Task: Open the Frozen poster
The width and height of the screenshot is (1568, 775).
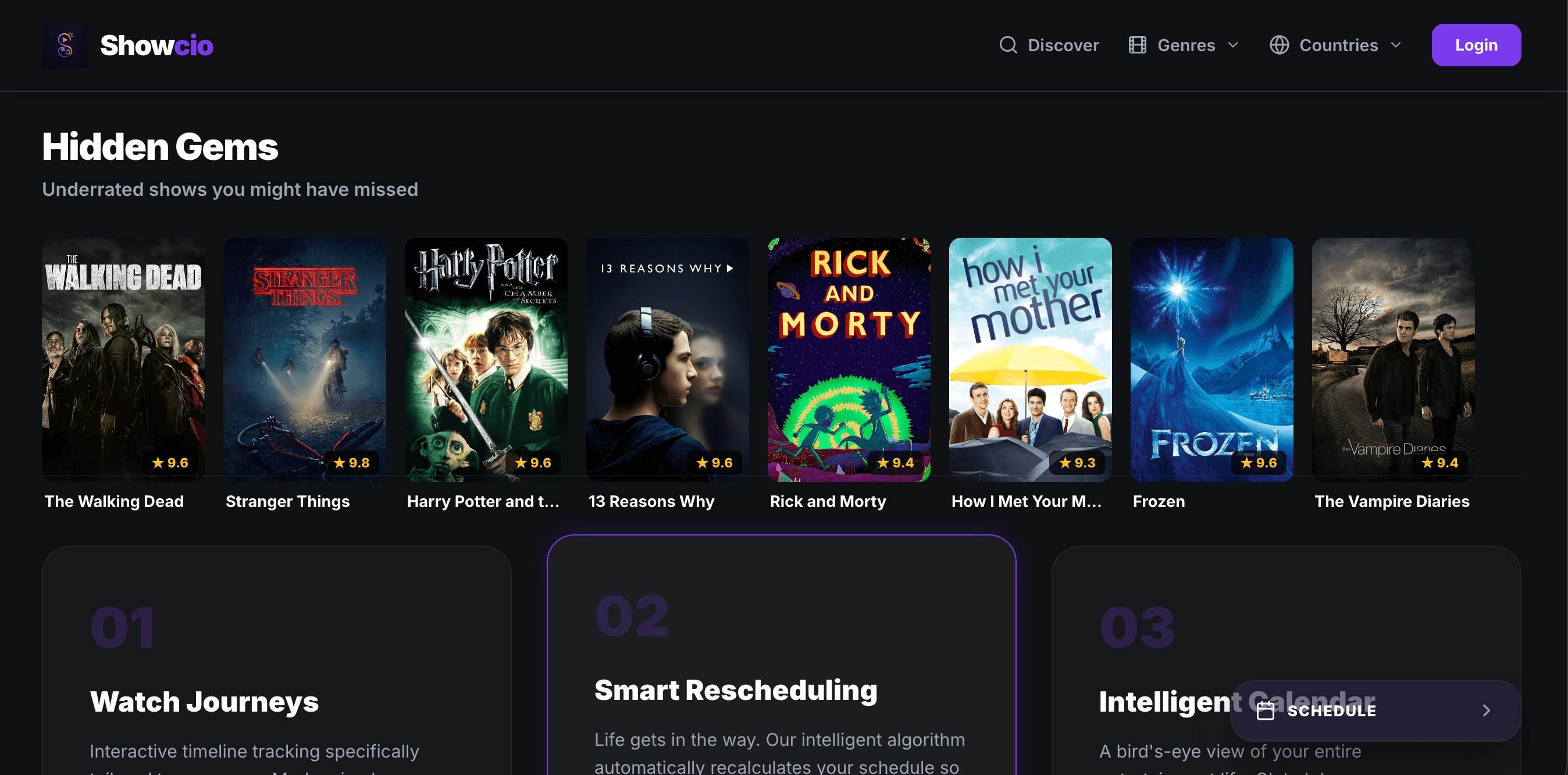Action: [1211, 359]
